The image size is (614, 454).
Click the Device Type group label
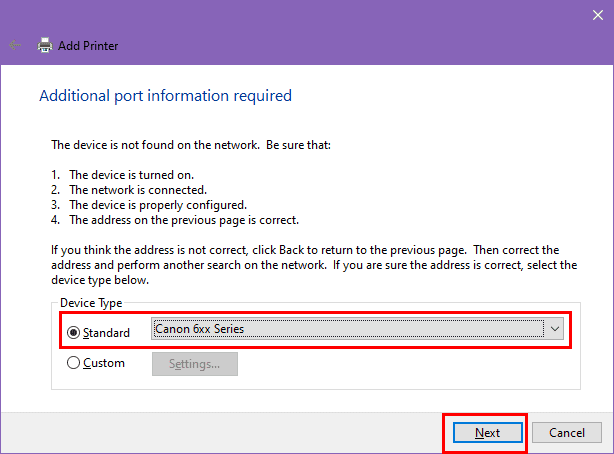91,302
